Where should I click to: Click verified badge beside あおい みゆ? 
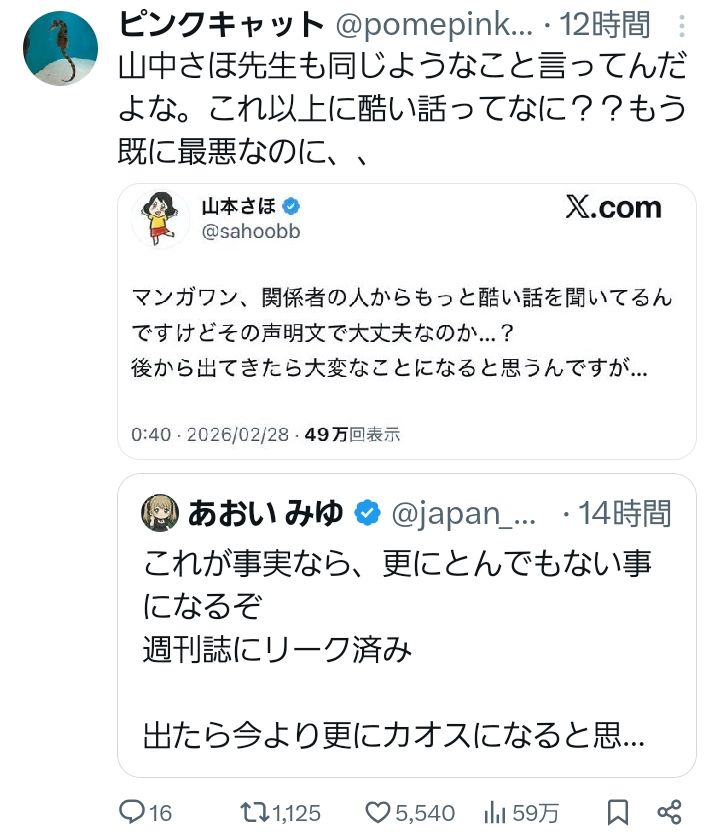coord(368,514)
